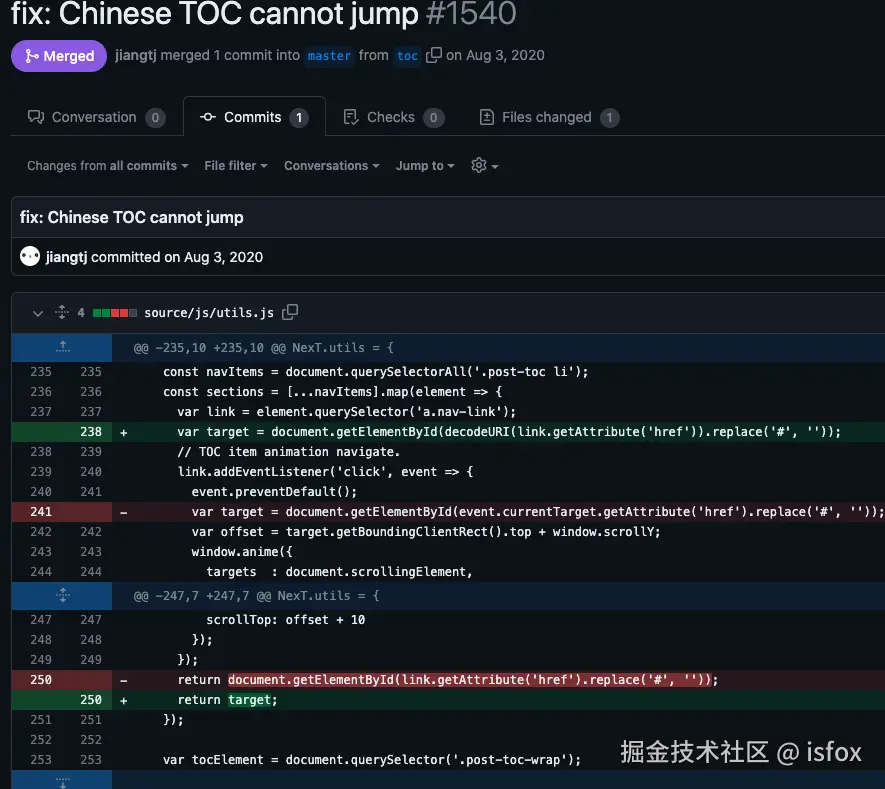This screenshot has height=789, width=885.
Task: Click jiangtj's avatar in the commit header
Action: pos(29,256)
